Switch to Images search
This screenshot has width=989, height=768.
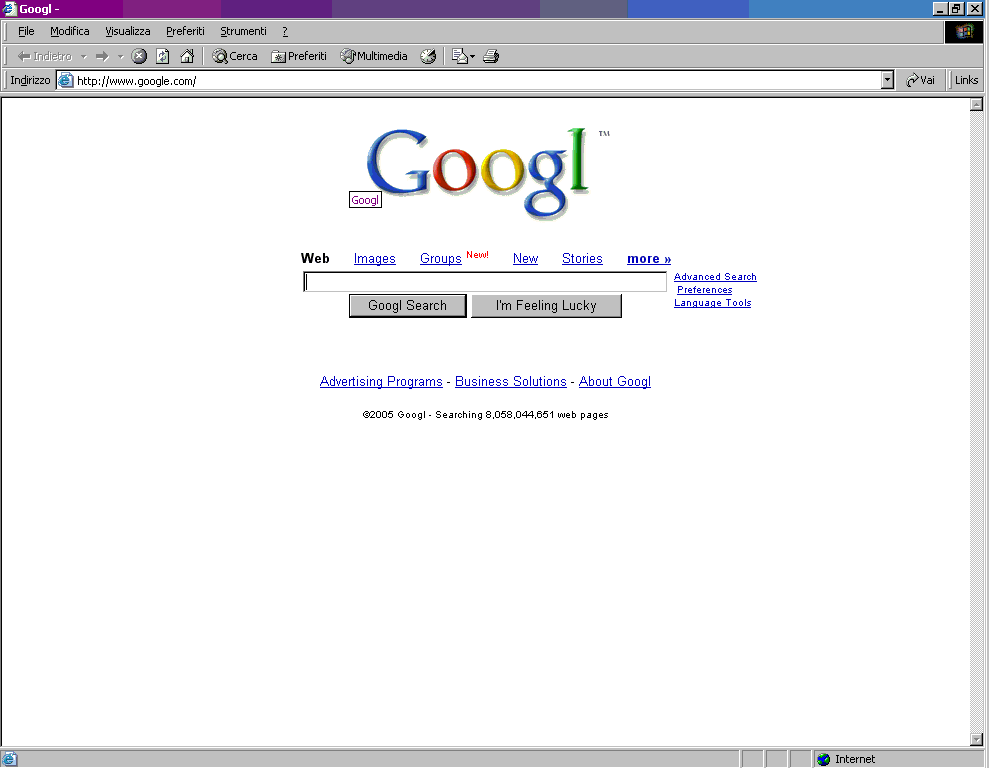pos(375,259)
